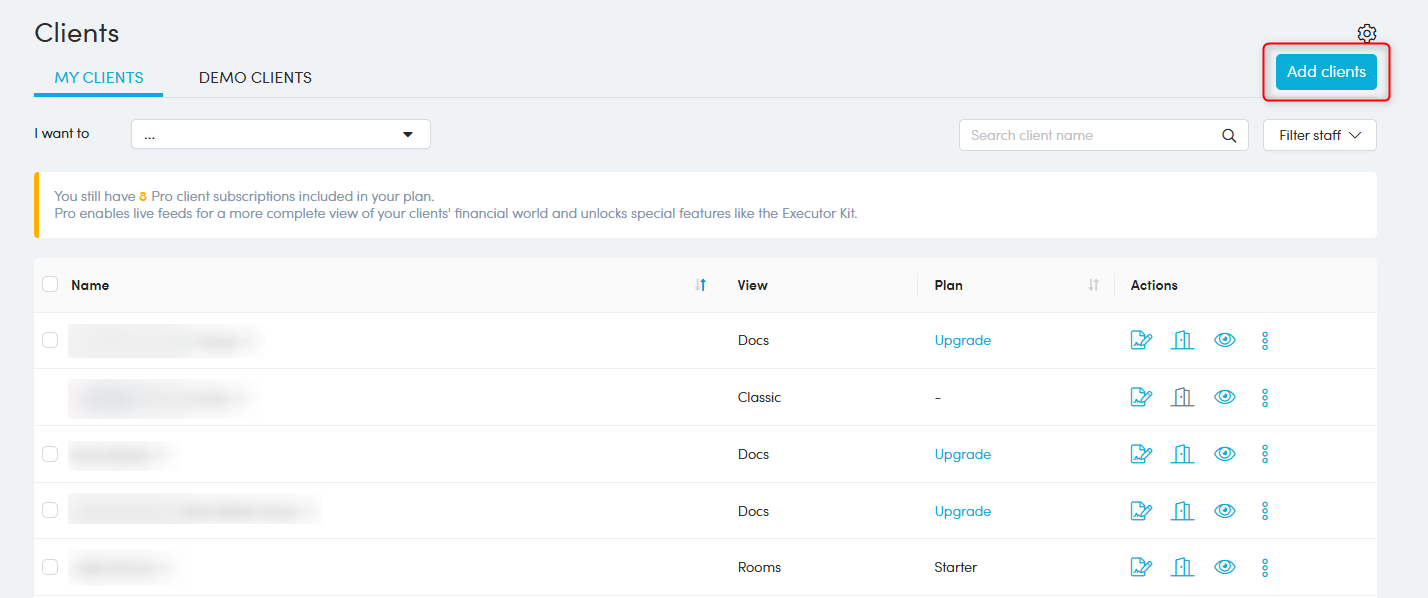1428x598 pixels.
Task: Open the settings gear icon above Add clients
Action: coord(1366,34)
